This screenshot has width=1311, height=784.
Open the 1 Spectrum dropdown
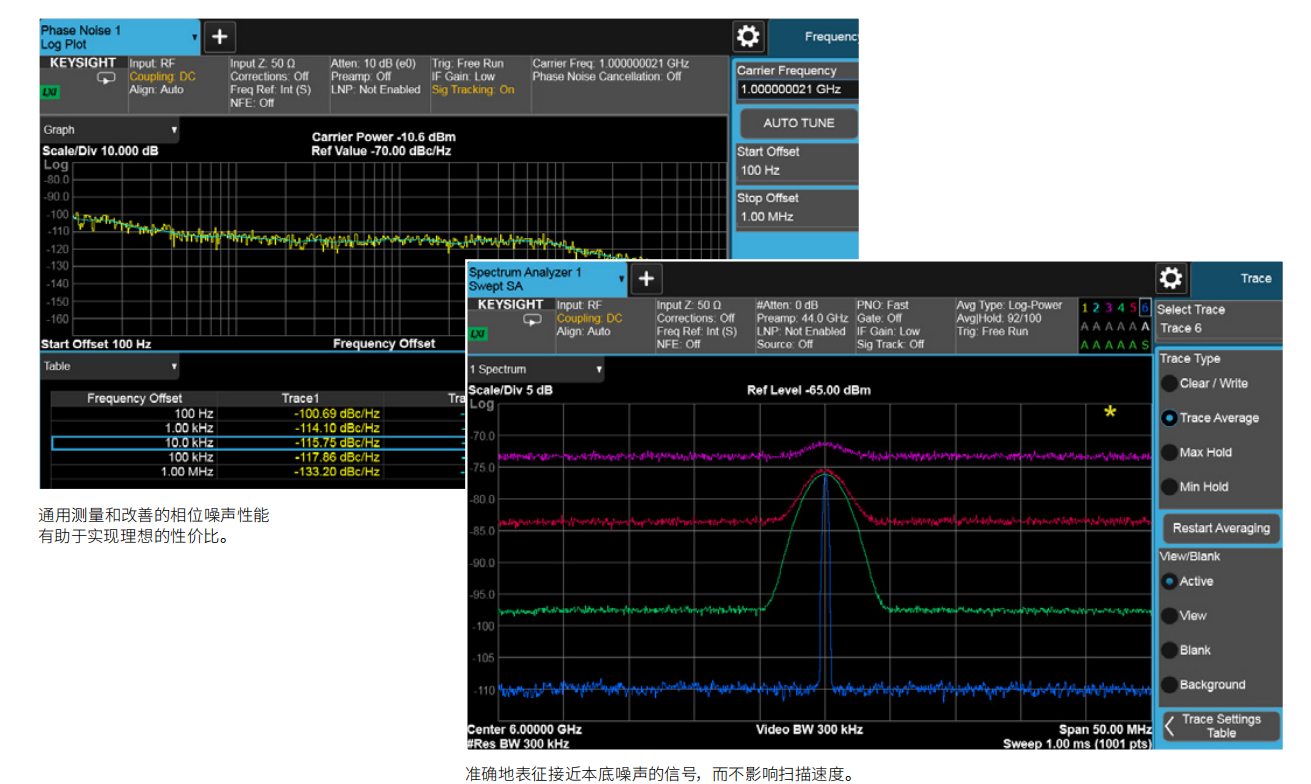click(x=537, y=370)
